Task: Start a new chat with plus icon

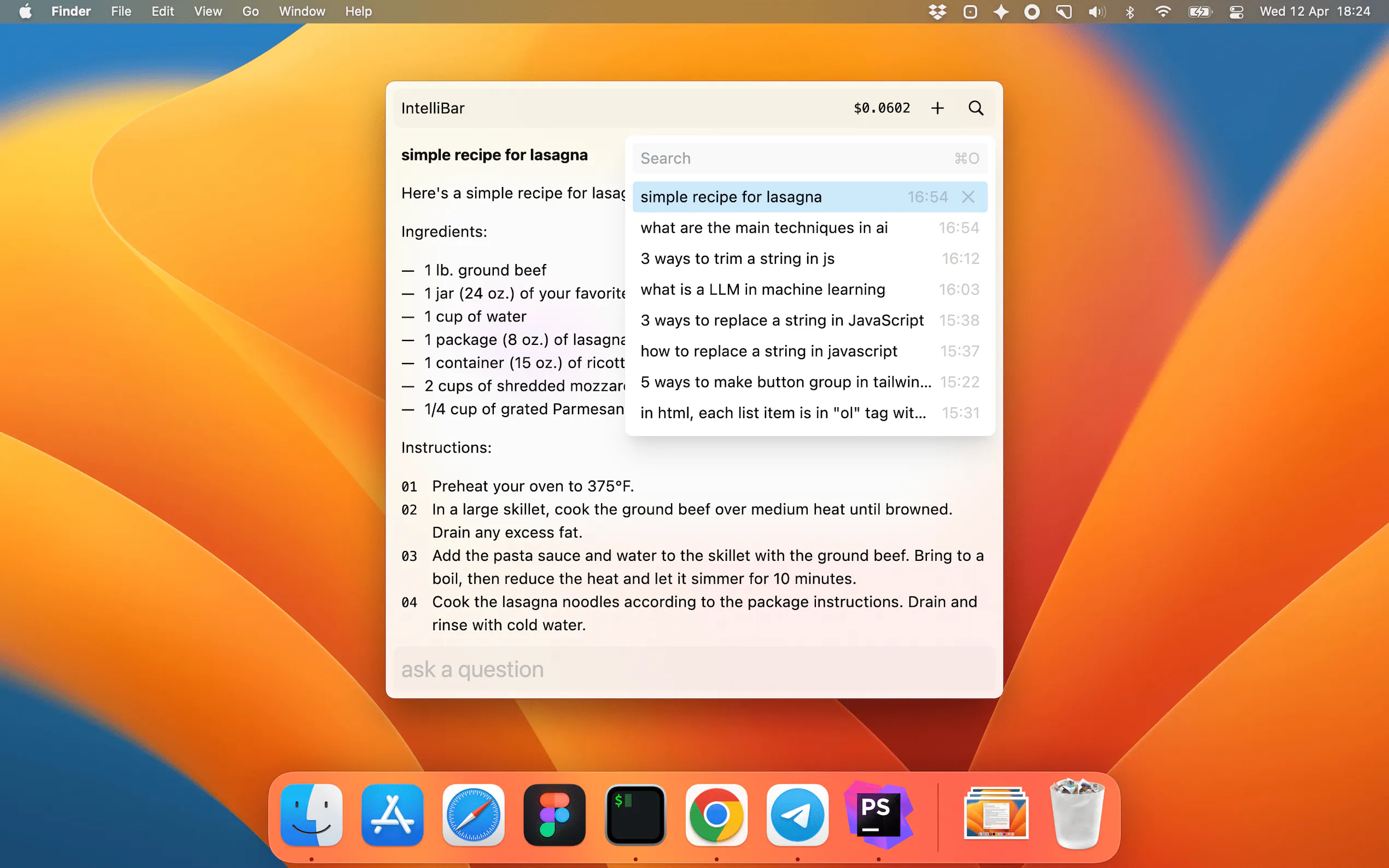Action: pyautogui.click(x=937, y=108)
